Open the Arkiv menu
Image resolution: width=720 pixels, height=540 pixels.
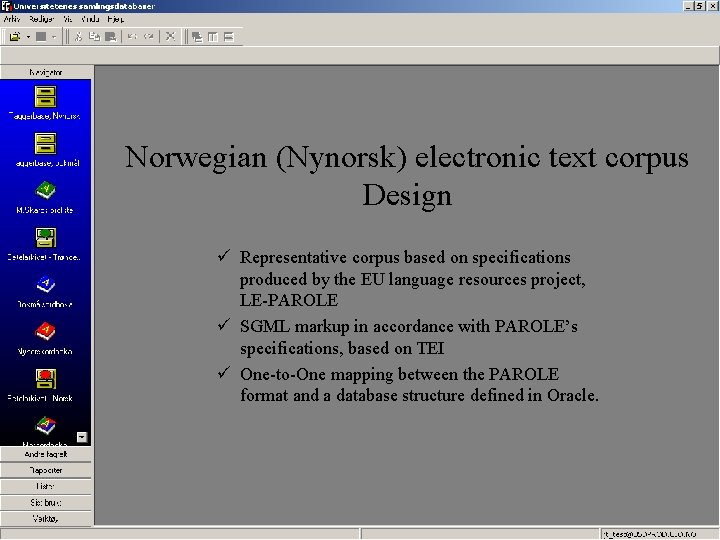pyautogui.click(x=12, y=19)
